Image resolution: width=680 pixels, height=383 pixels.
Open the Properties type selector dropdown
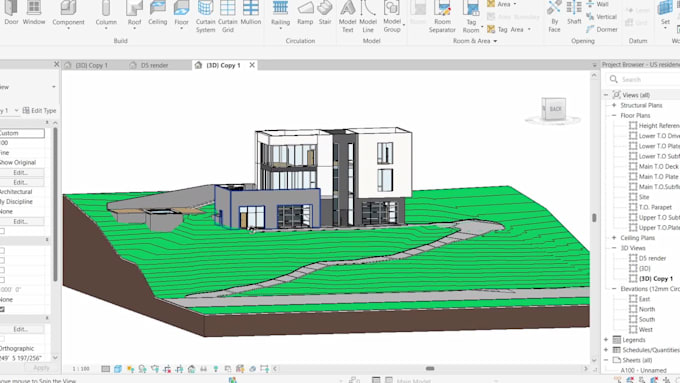pos(54,87)
